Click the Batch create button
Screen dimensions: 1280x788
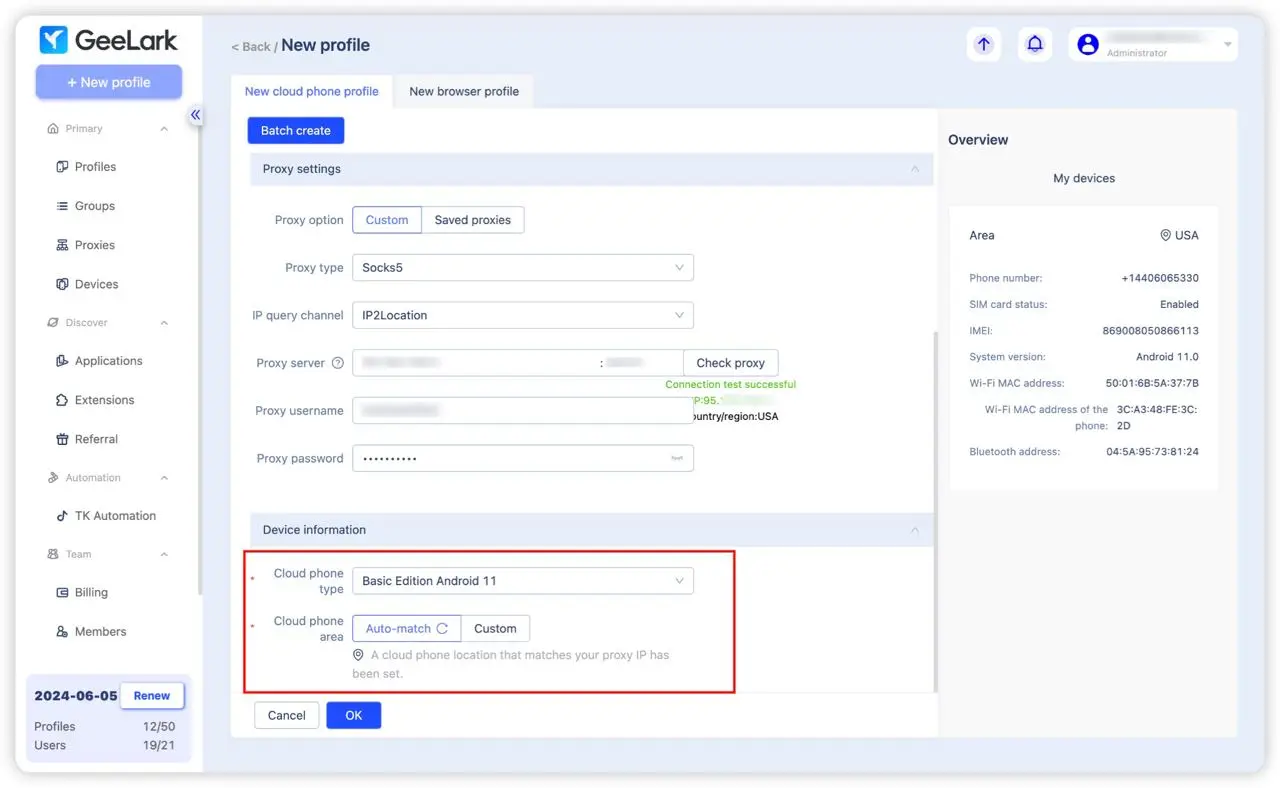pos(295,130)
